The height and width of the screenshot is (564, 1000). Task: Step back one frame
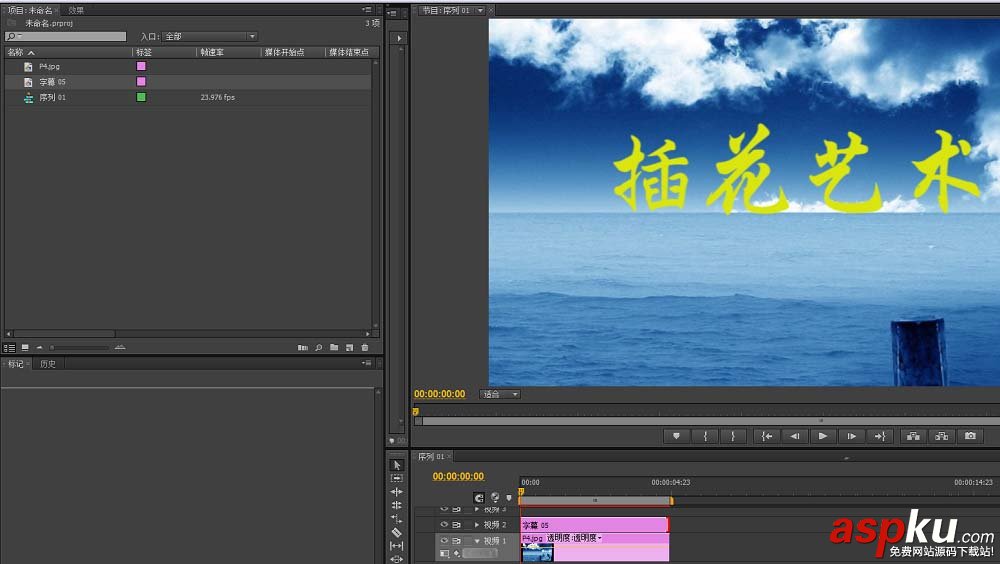(795, 436)
